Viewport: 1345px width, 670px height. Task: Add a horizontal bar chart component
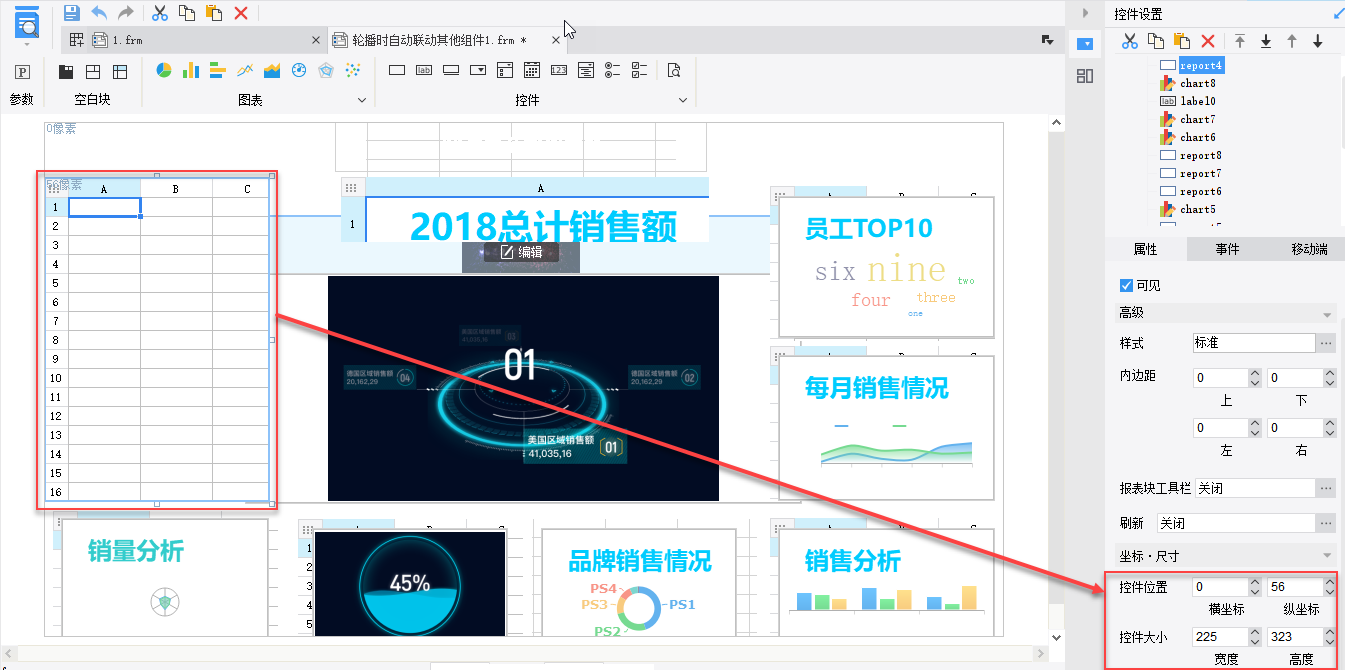[x=218, y=70]
